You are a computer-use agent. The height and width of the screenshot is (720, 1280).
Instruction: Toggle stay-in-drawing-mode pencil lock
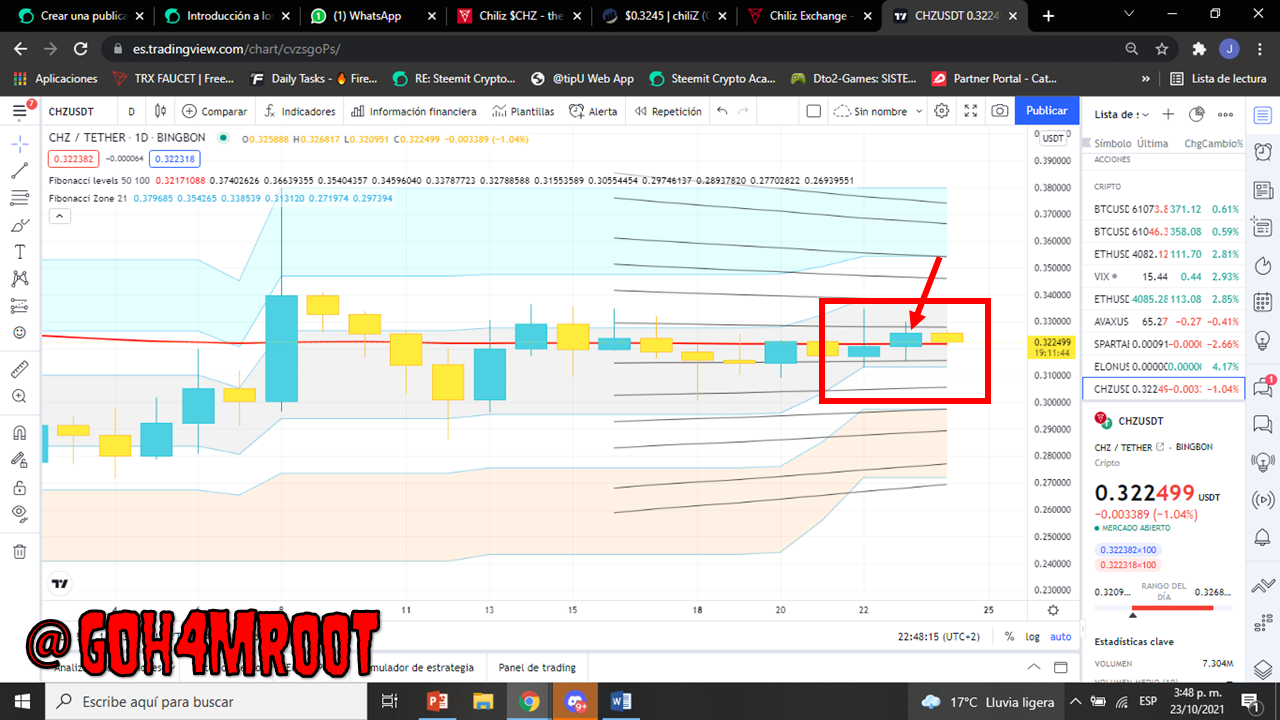pyautogui.click(x=20, y=460)
